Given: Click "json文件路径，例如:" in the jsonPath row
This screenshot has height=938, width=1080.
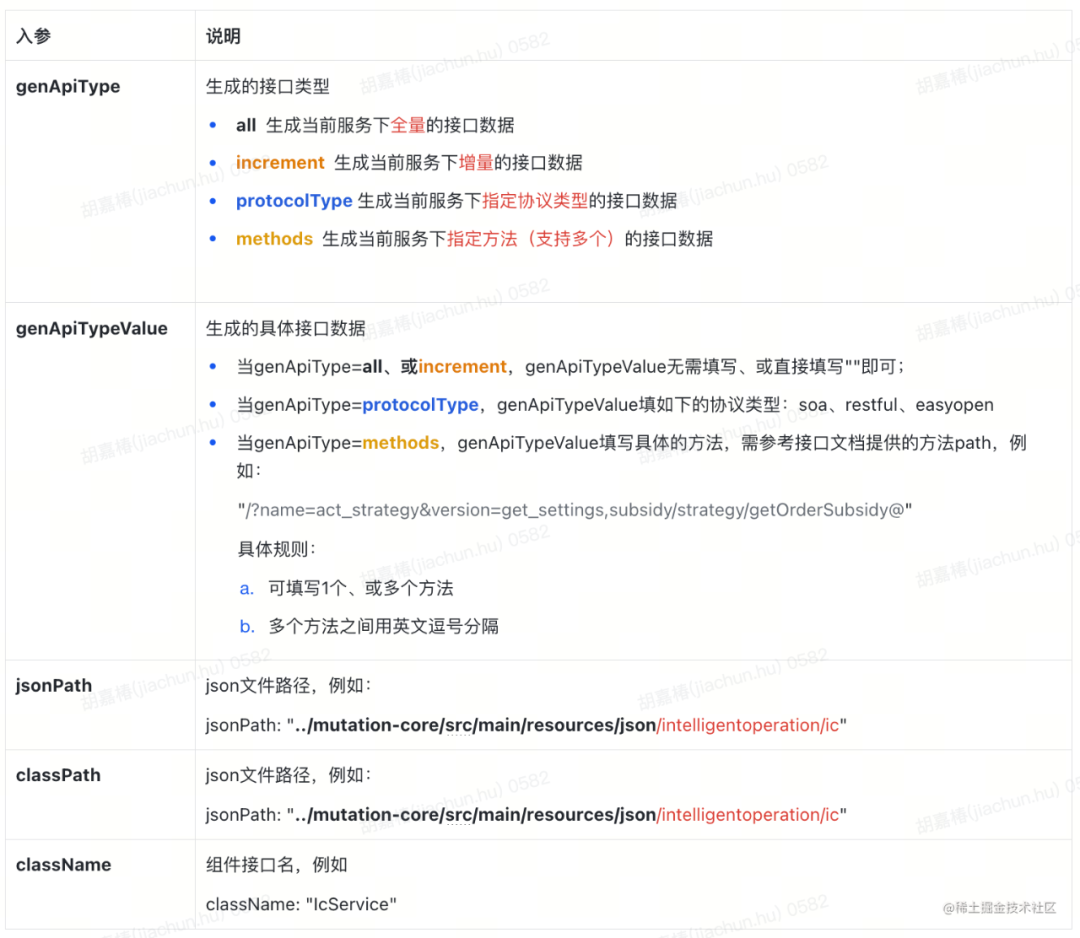Looking at the screenshot, I should click(x=289, y=685).
